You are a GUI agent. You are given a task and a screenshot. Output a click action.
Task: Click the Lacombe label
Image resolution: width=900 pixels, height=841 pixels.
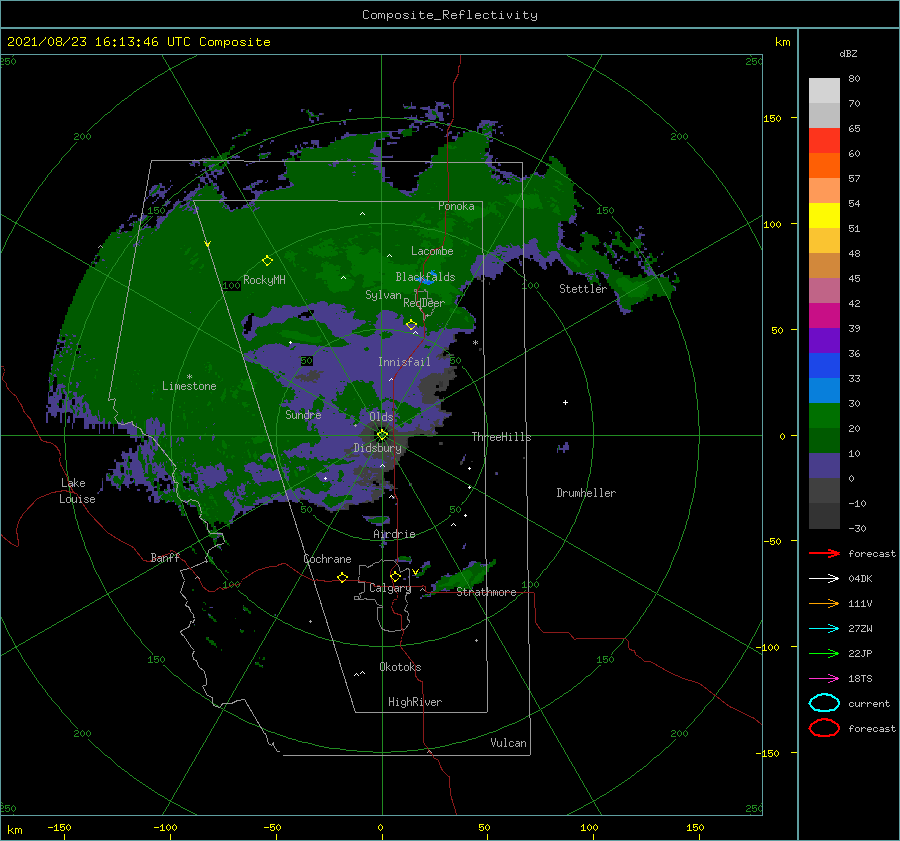point(432,251)
